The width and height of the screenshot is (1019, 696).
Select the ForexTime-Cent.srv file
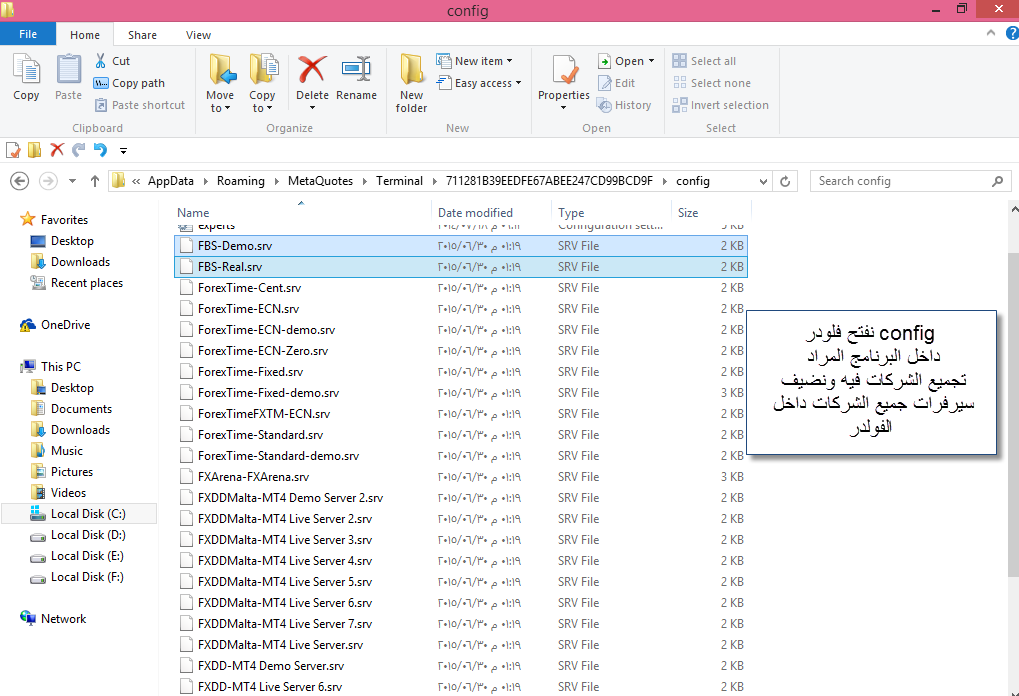(243, 288)
